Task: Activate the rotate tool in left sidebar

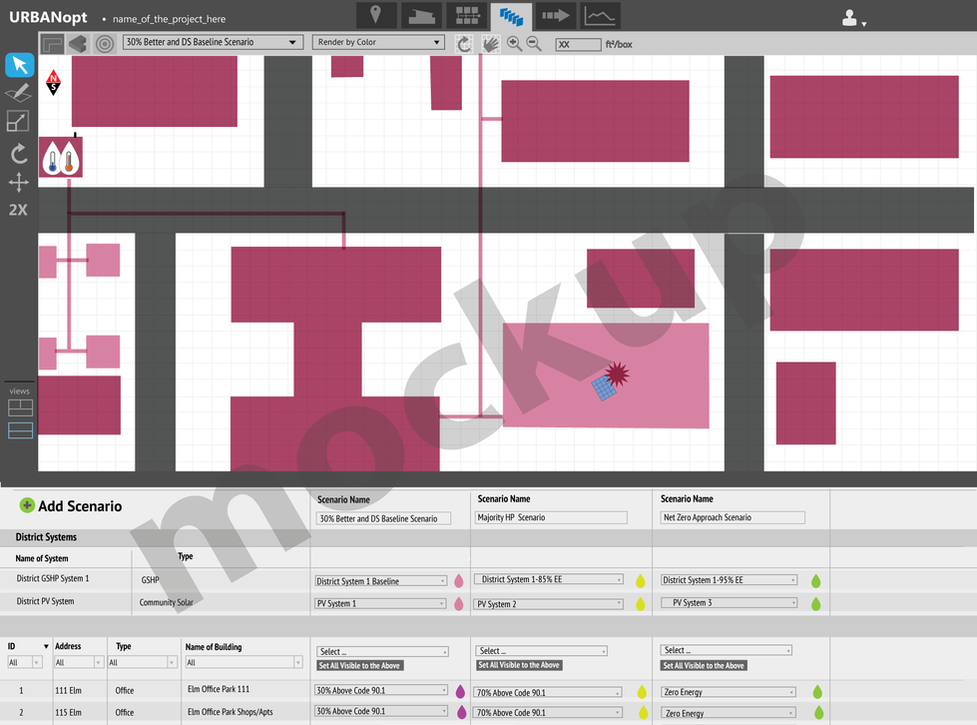Action: (19, 153)
